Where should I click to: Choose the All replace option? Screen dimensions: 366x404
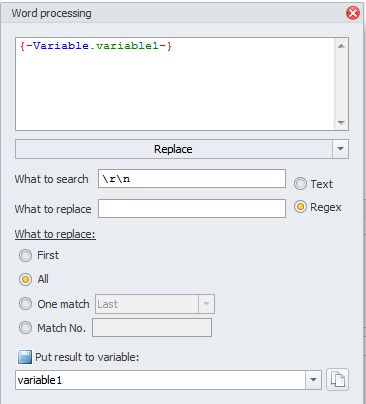pyautogui.click(x=25, y=279)
